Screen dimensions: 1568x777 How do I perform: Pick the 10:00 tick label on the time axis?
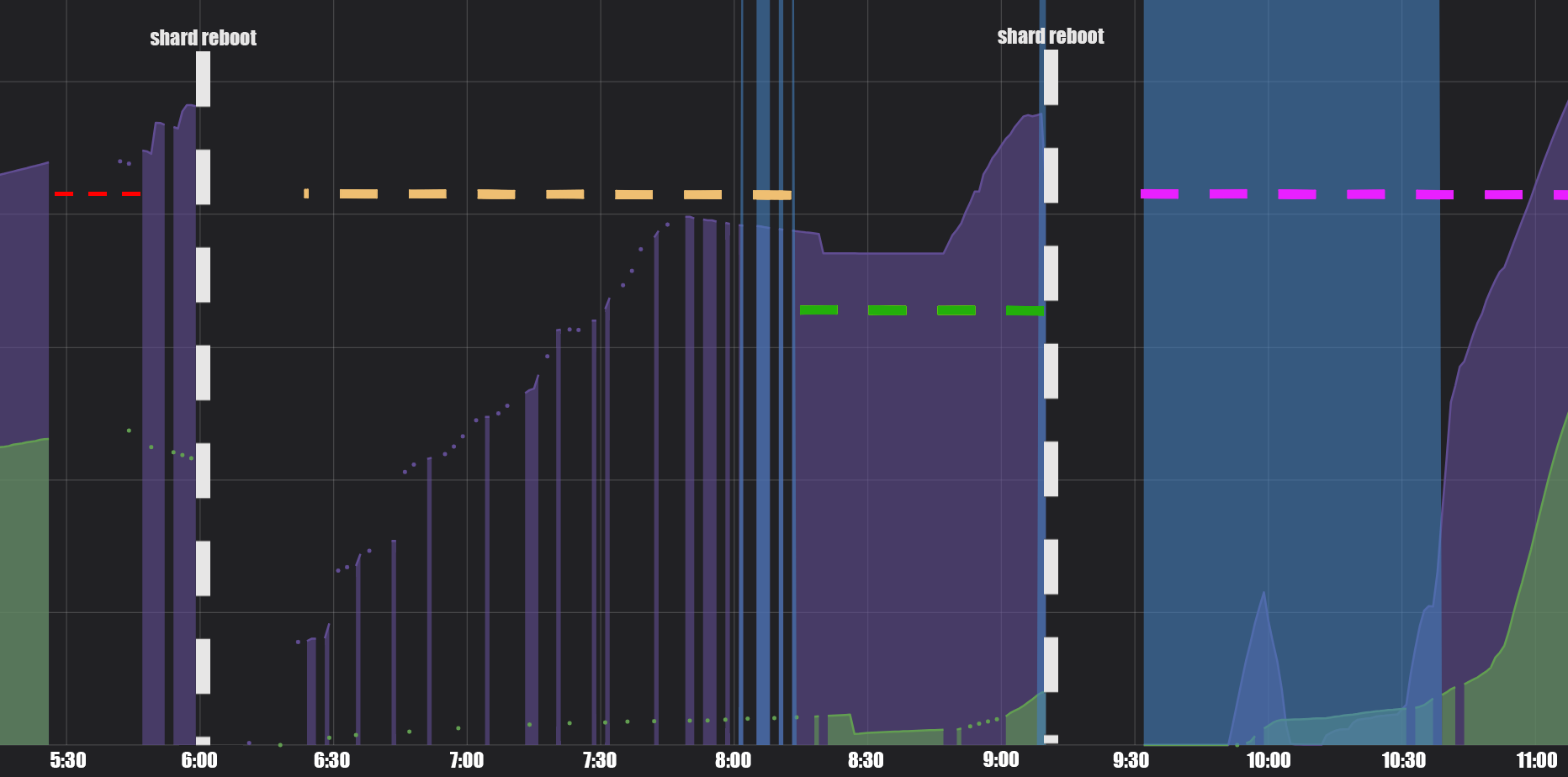point(1268,761)
